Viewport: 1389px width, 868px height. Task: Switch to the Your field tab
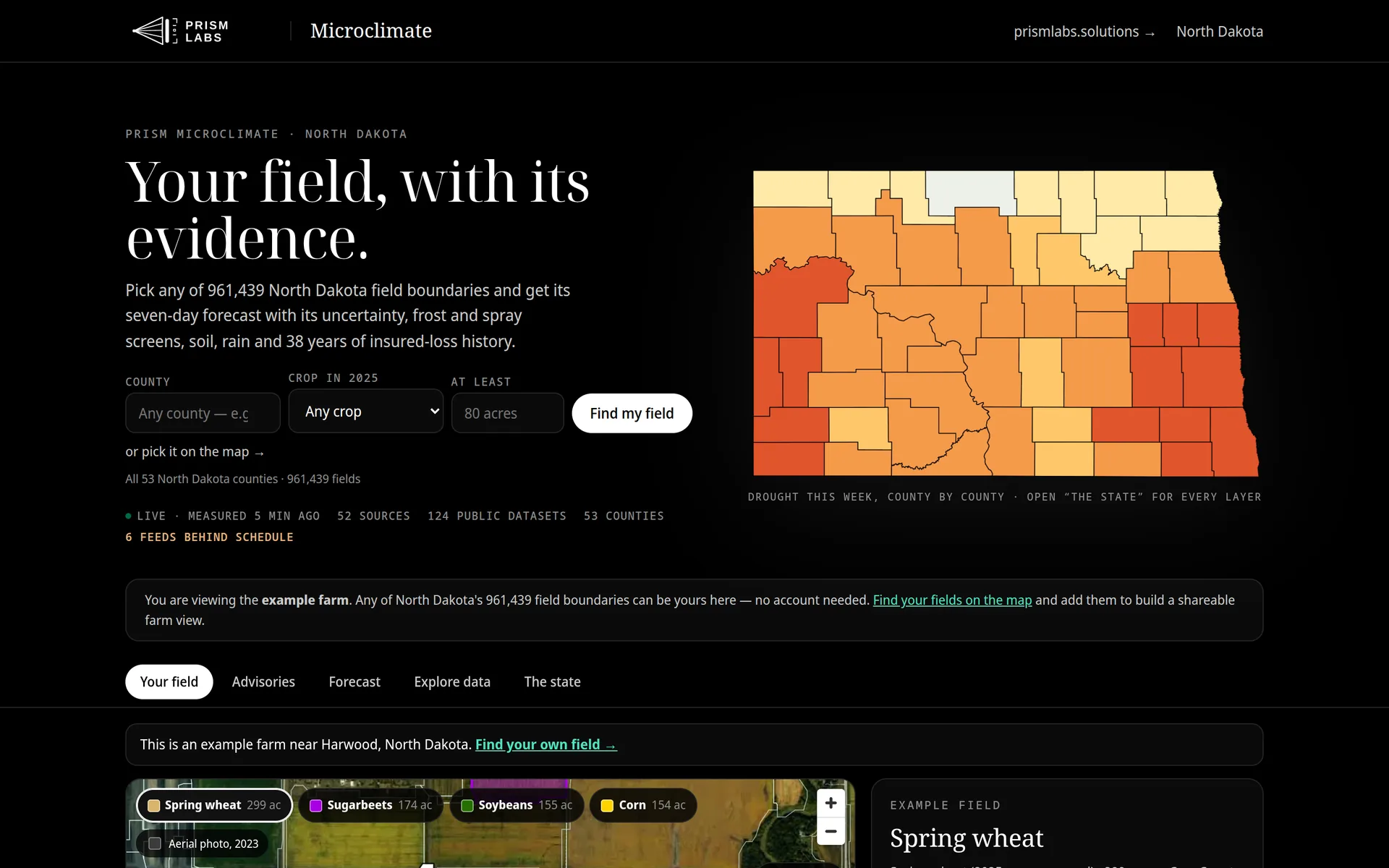point(169,681)
